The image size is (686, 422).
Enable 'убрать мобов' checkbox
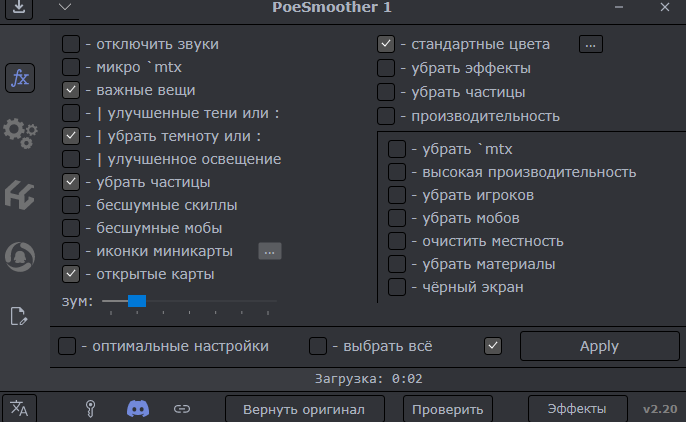coord(397,218)
